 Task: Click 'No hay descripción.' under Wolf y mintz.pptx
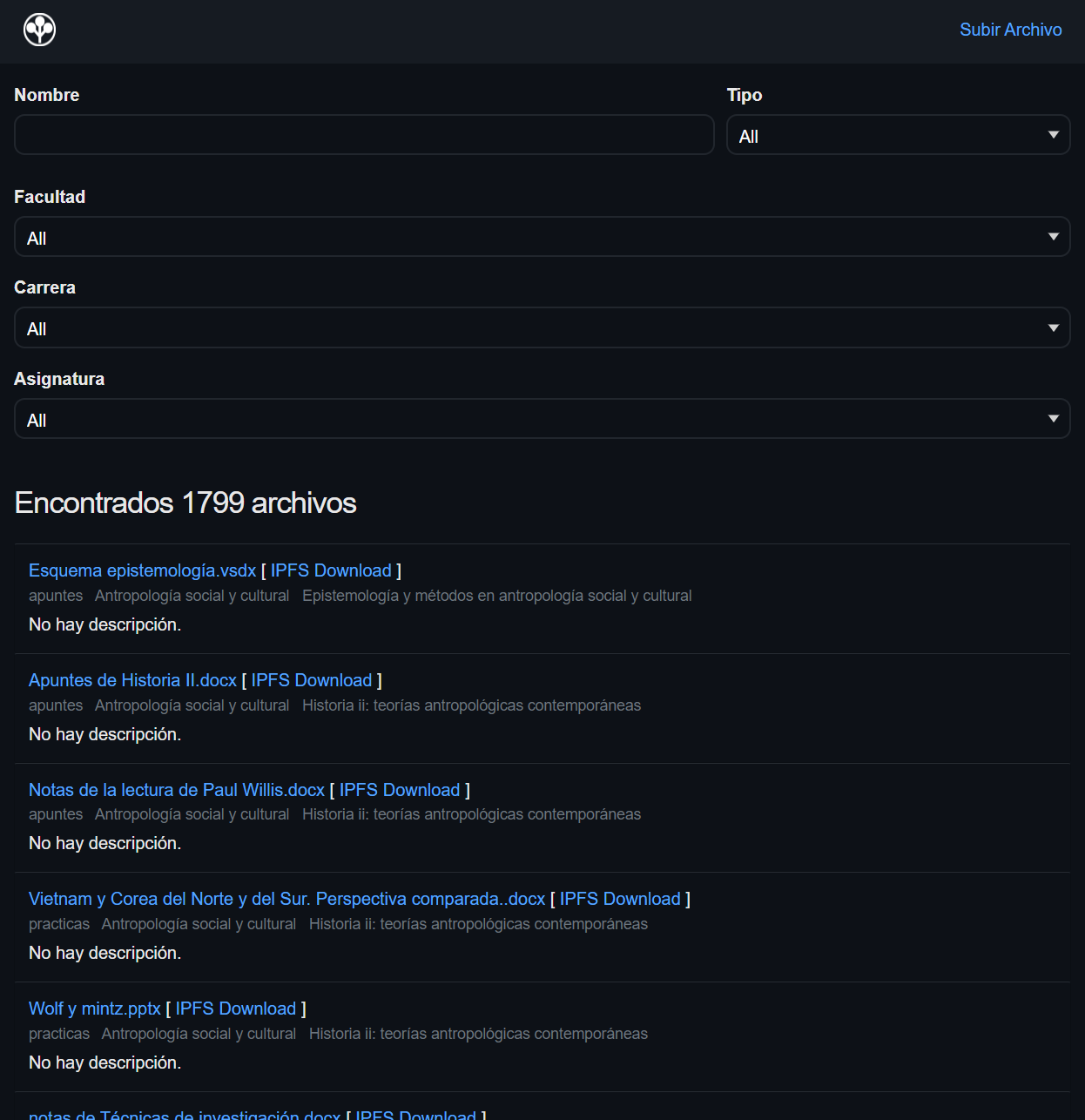(105, 1063)
